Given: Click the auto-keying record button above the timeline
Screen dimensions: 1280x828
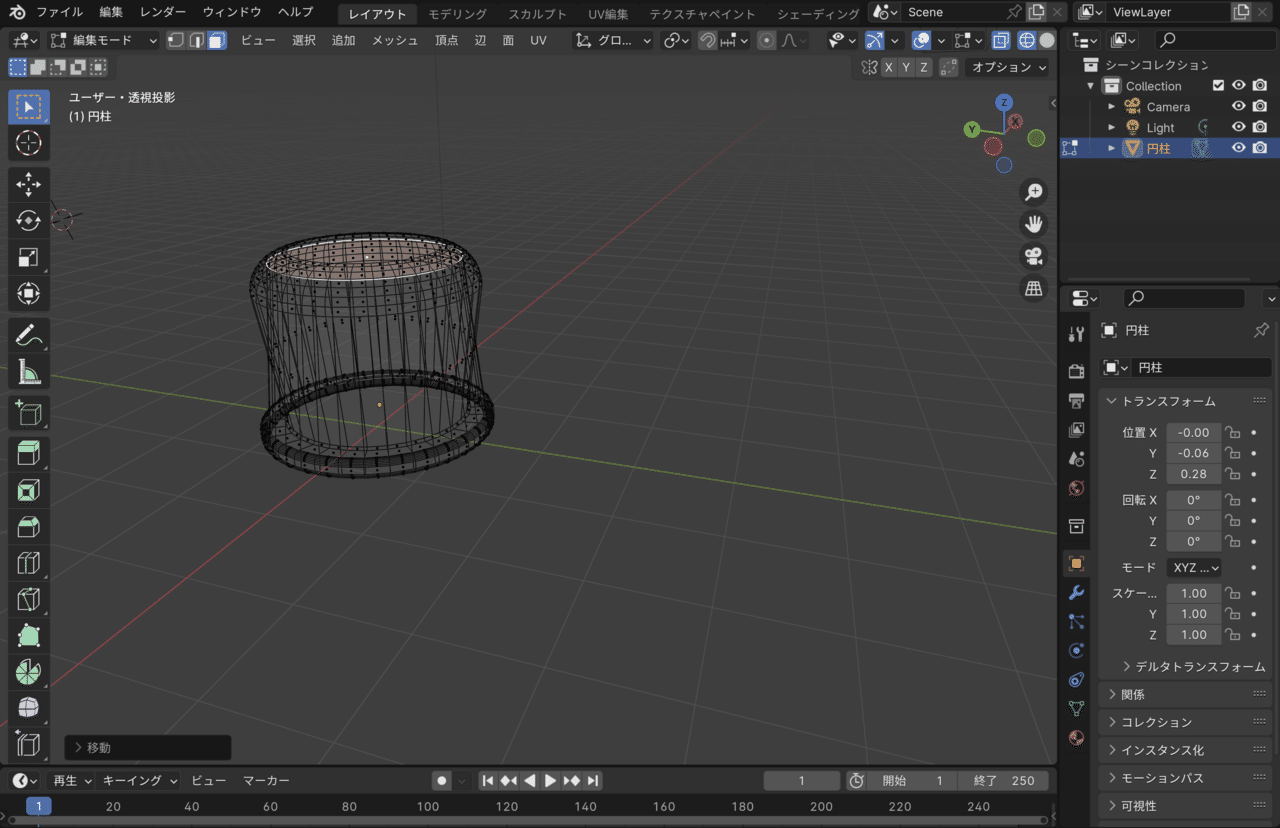Looking at the screenshot, I should (441, 780).
